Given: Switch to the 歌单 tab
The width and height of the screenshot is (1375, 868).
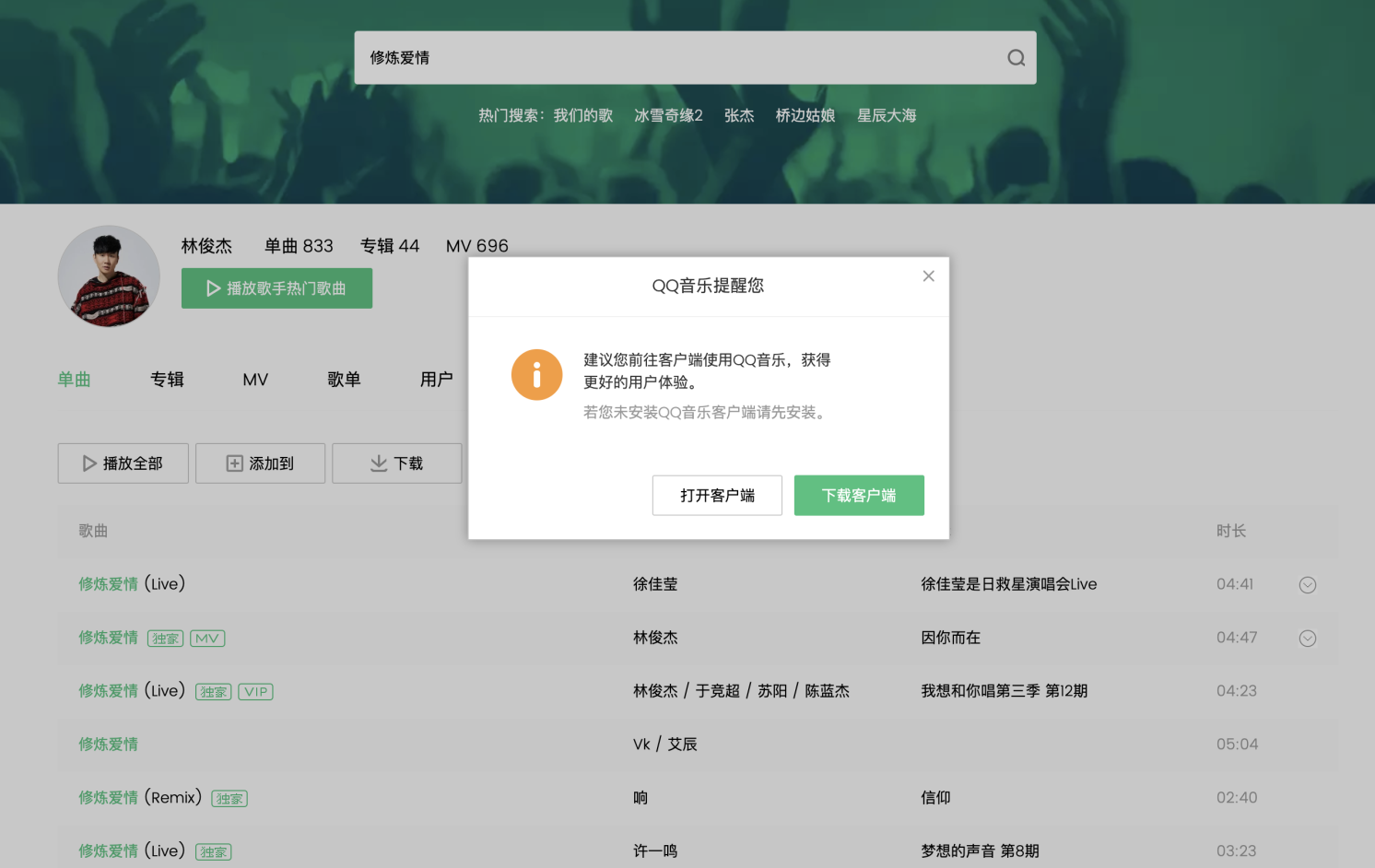Looking at the screenshot, I should tap(344, 380).
